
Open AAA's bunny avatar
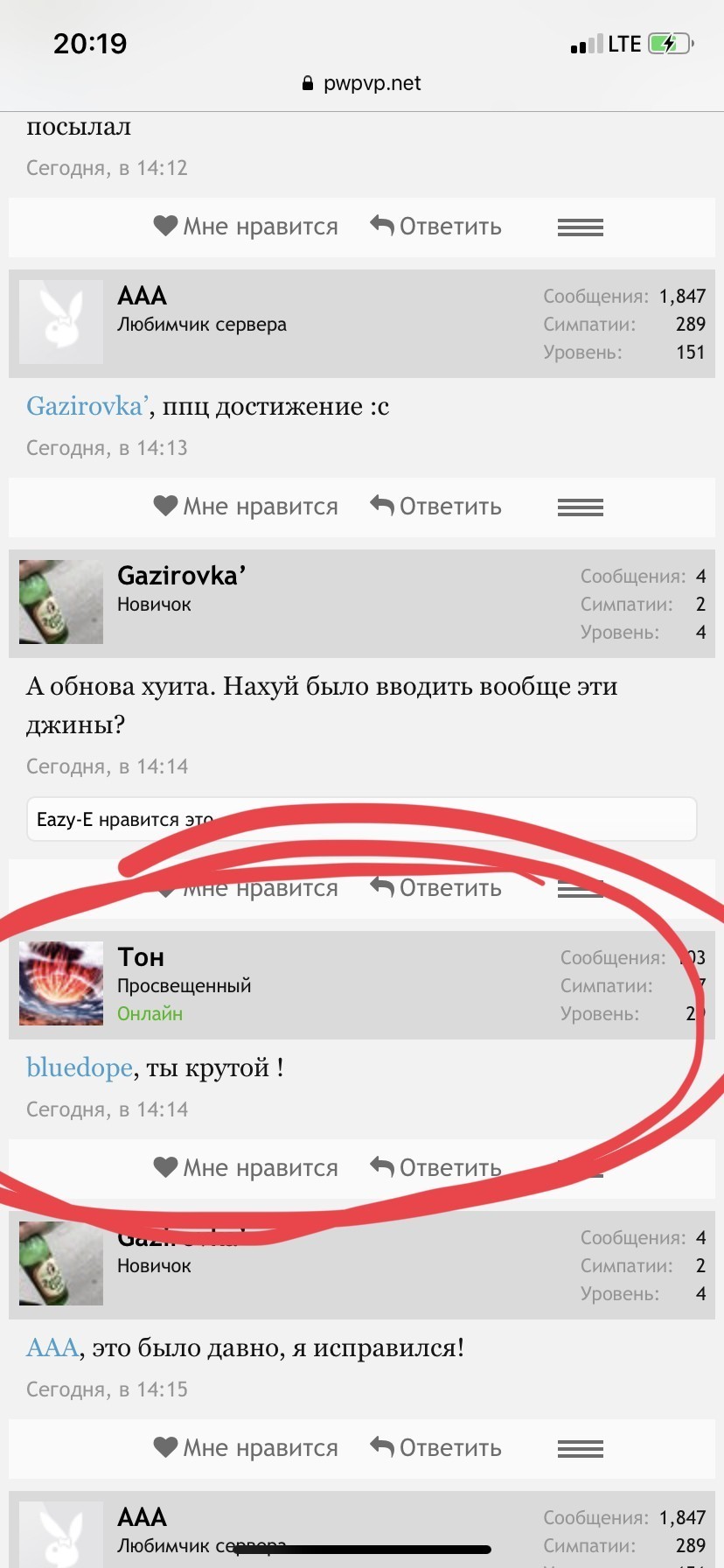pos(61,322)
